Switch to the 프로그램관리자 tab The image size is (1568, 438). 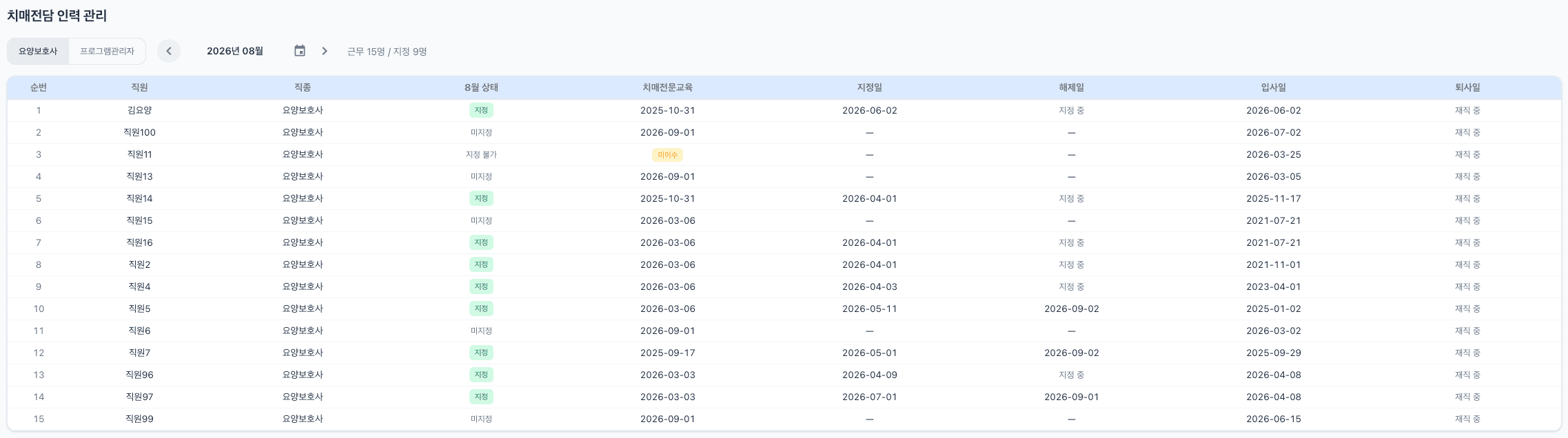point(107,51)
